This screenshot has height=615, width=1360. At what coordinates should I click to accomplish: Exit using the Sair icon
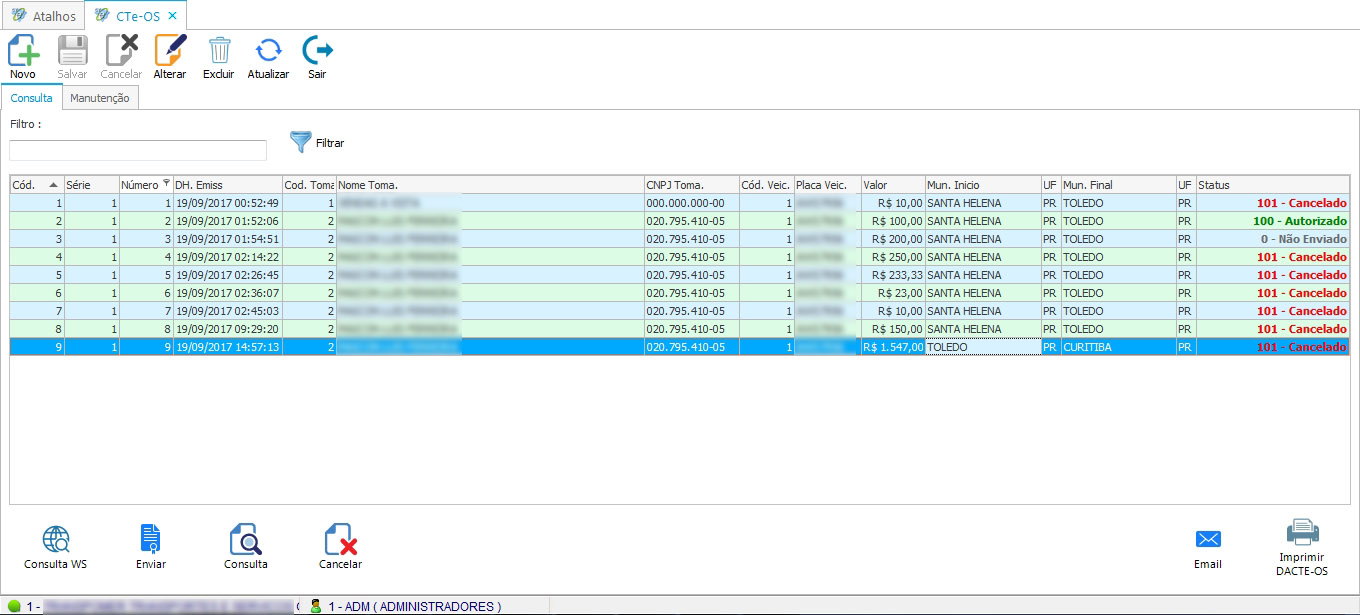point(317,51)
